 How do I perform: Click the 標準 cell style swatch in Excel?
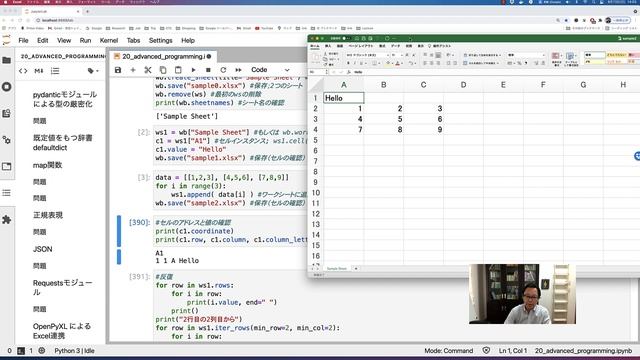pyautogui.click(x=595, y=55)
